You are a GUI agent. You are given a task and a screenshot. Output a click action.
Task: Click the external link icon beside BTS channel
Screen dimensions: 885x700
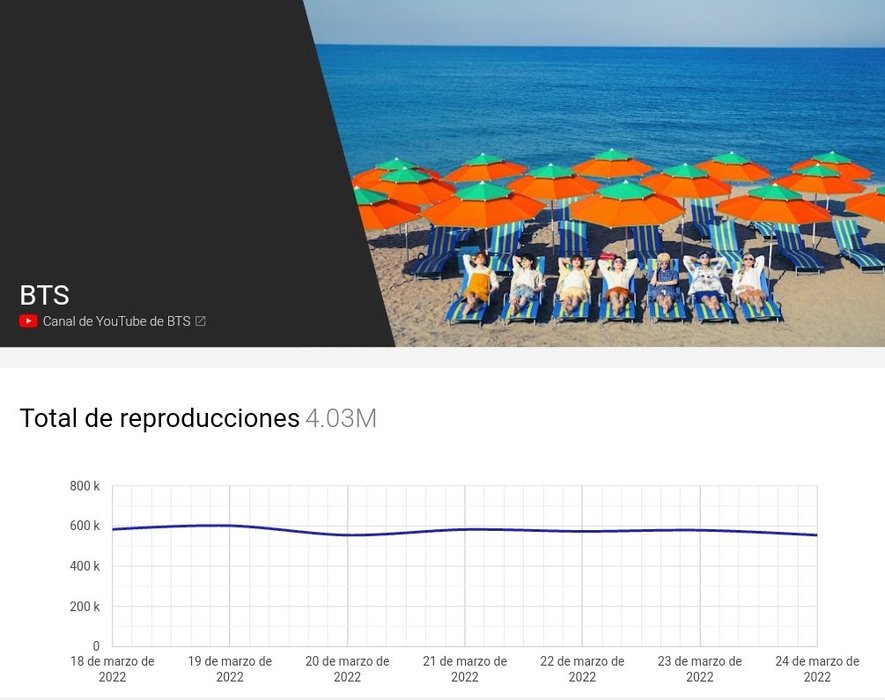[200, 321]
